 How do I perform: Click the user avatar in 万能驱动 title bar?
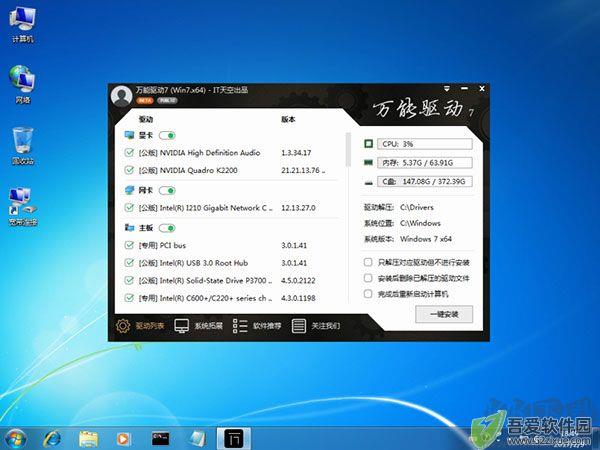[x=121, y=96]
